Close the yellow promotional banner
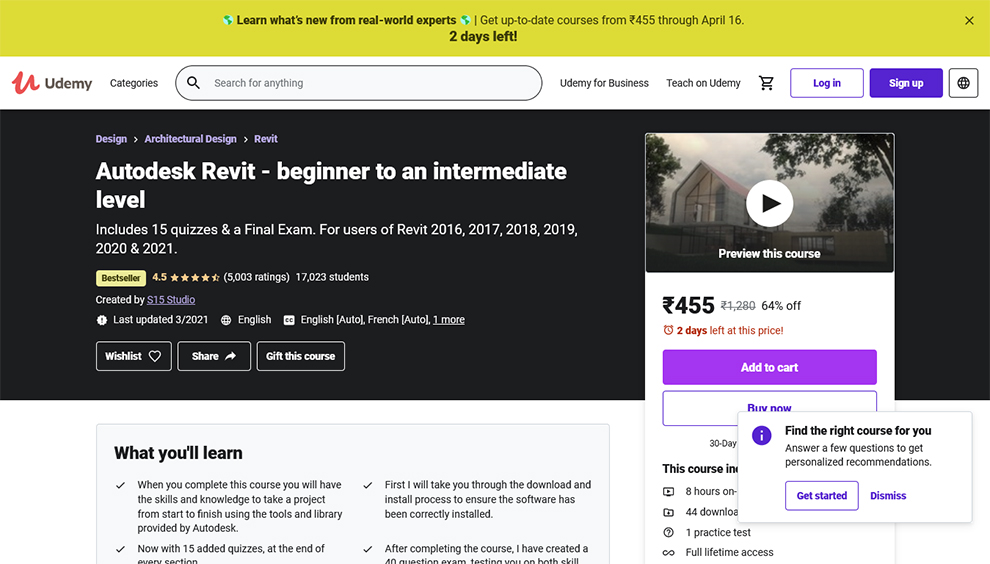The image size is (990, 564). (x=969, y=21)
